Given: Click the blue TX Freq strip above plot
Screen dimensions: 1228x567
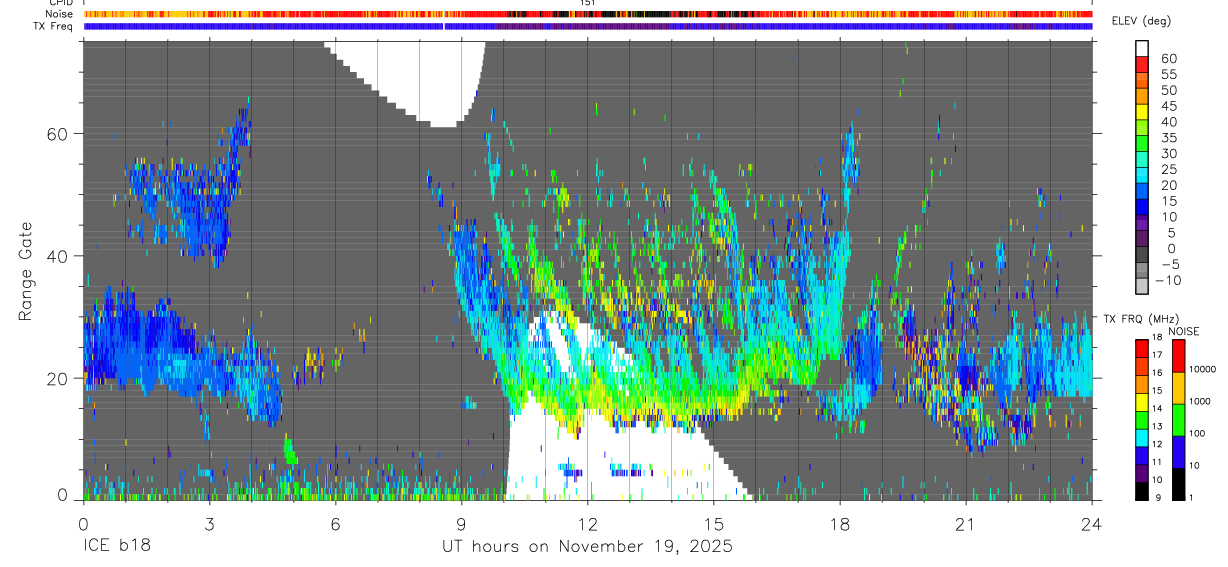Looking at the screenshot, I should pyautogui.click(x=588, y=26).
